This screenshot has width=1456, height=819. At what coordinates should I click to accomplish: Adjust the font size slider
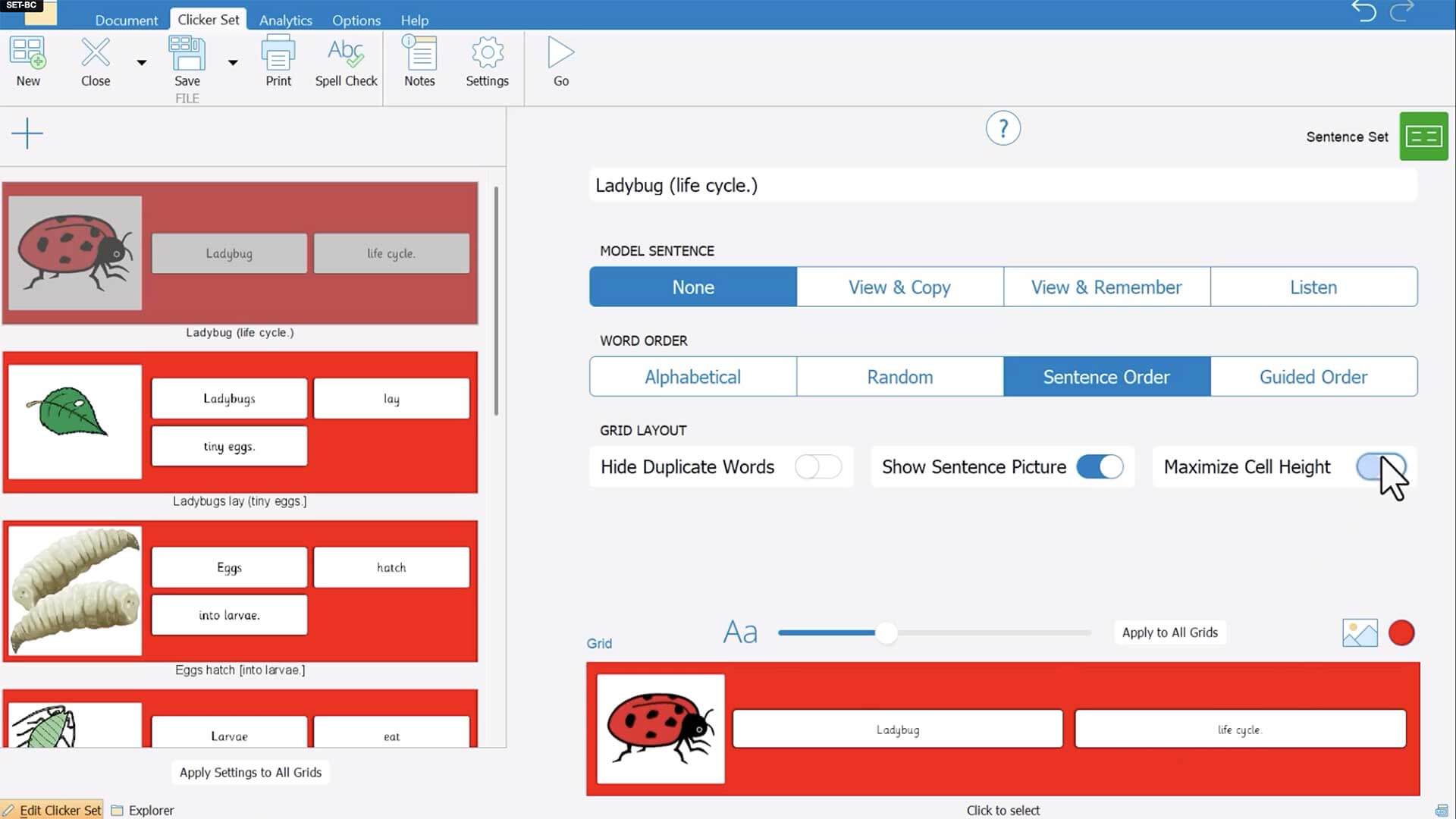click(886, 632)
